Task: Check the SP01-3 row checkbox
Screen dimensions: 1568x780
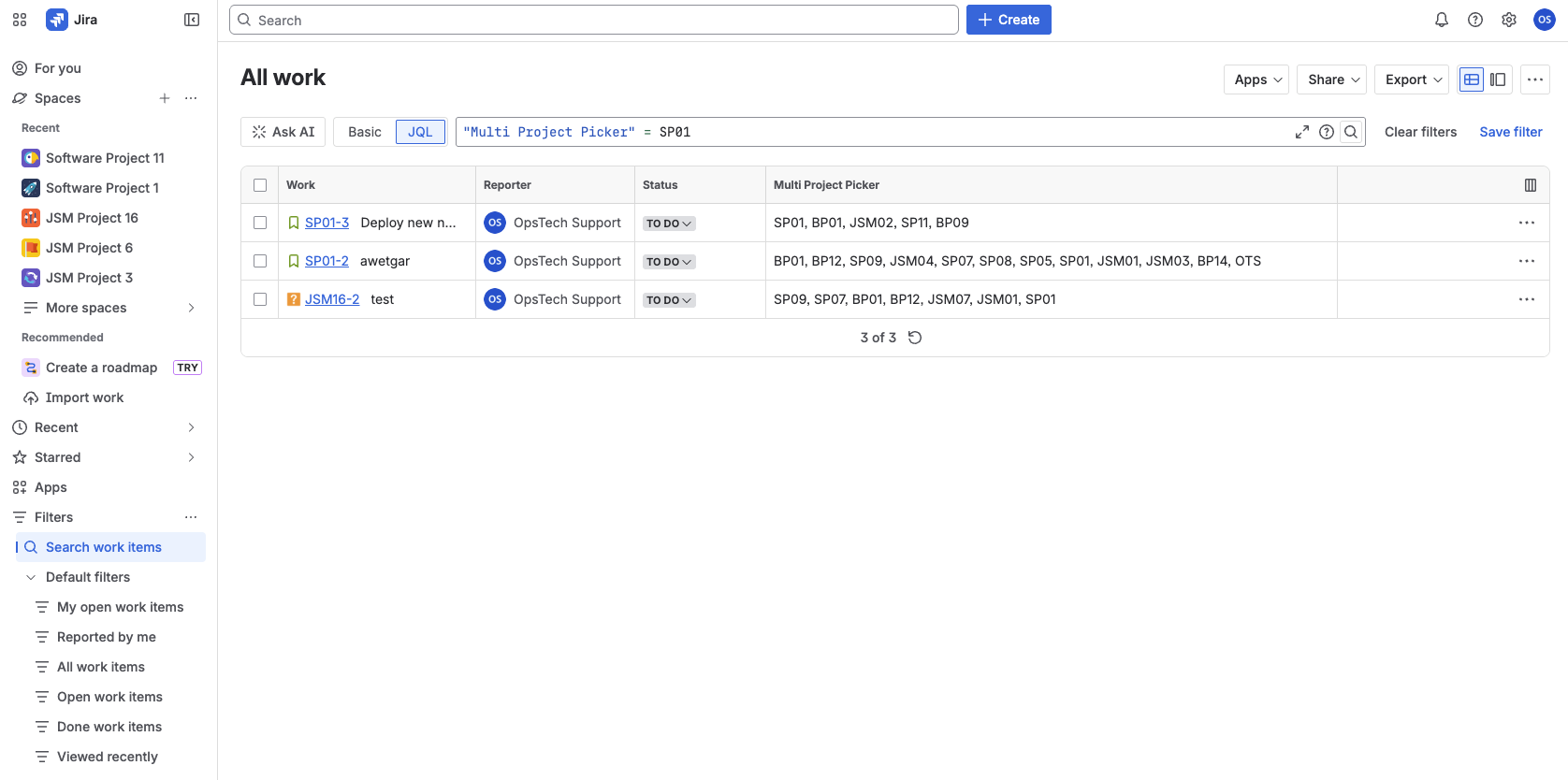Action: pyautogui.click(x=260, y=223)
